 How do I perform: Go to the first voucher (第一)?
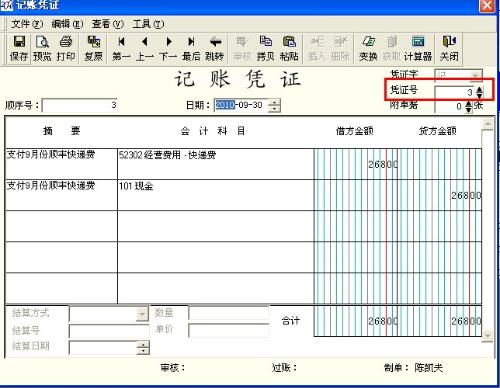point(121,49)
